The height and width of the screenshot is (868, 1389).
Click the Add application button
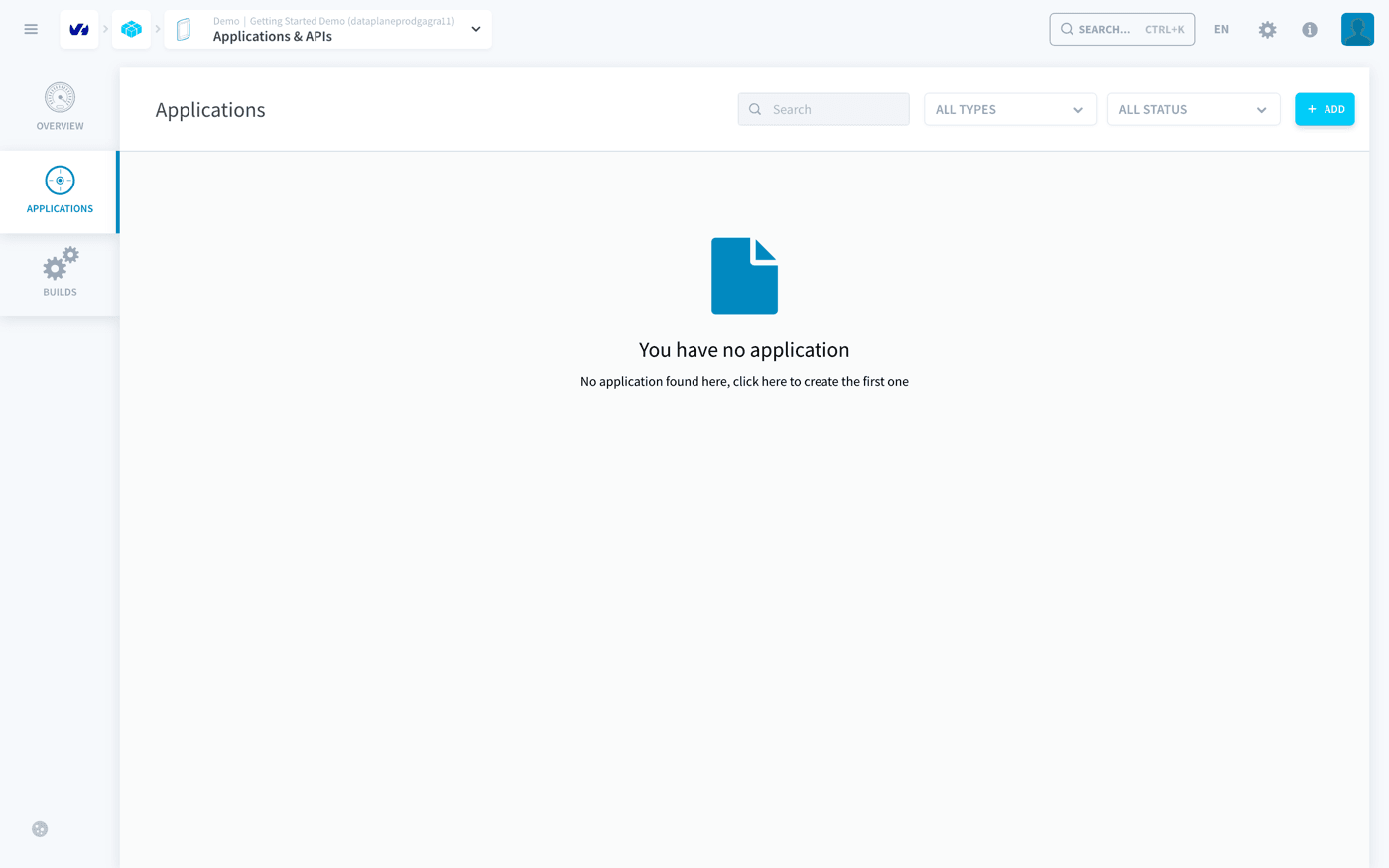click(1325, 109)
